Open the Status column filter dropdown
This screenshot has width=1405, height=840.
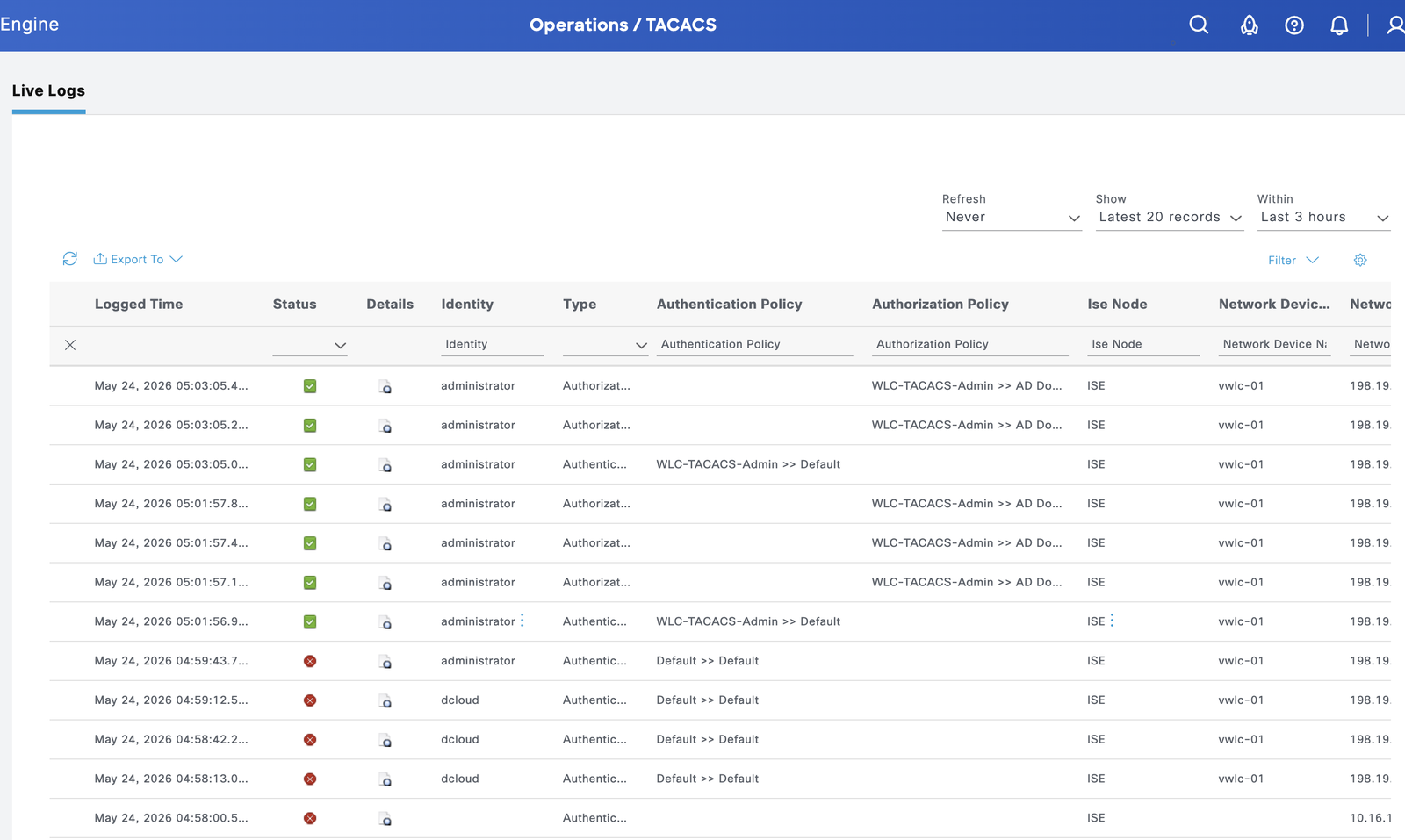tap(310, 345)
